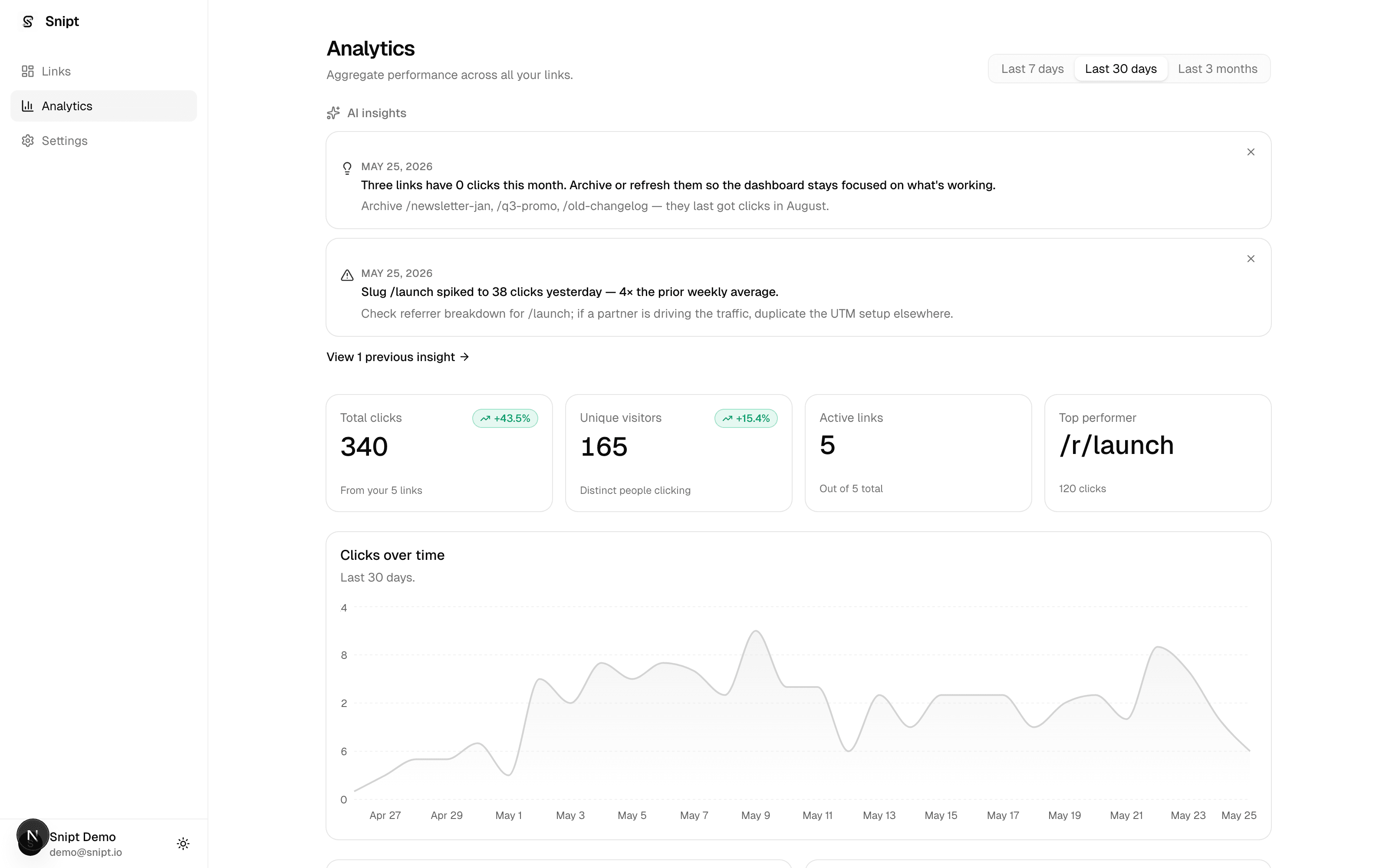Click the Snipt logo icon

[x=27, y=22]
